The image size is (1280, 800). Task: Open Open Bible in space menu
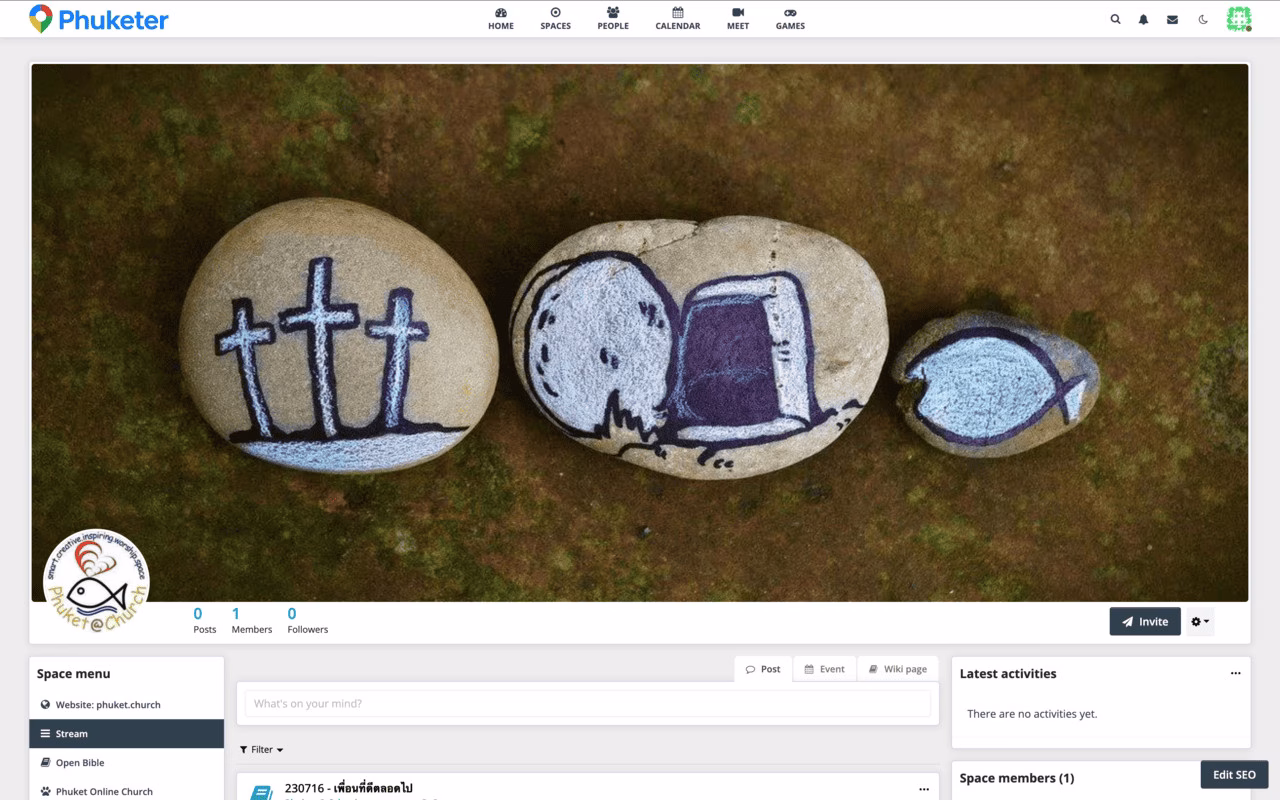coord(127,763)
